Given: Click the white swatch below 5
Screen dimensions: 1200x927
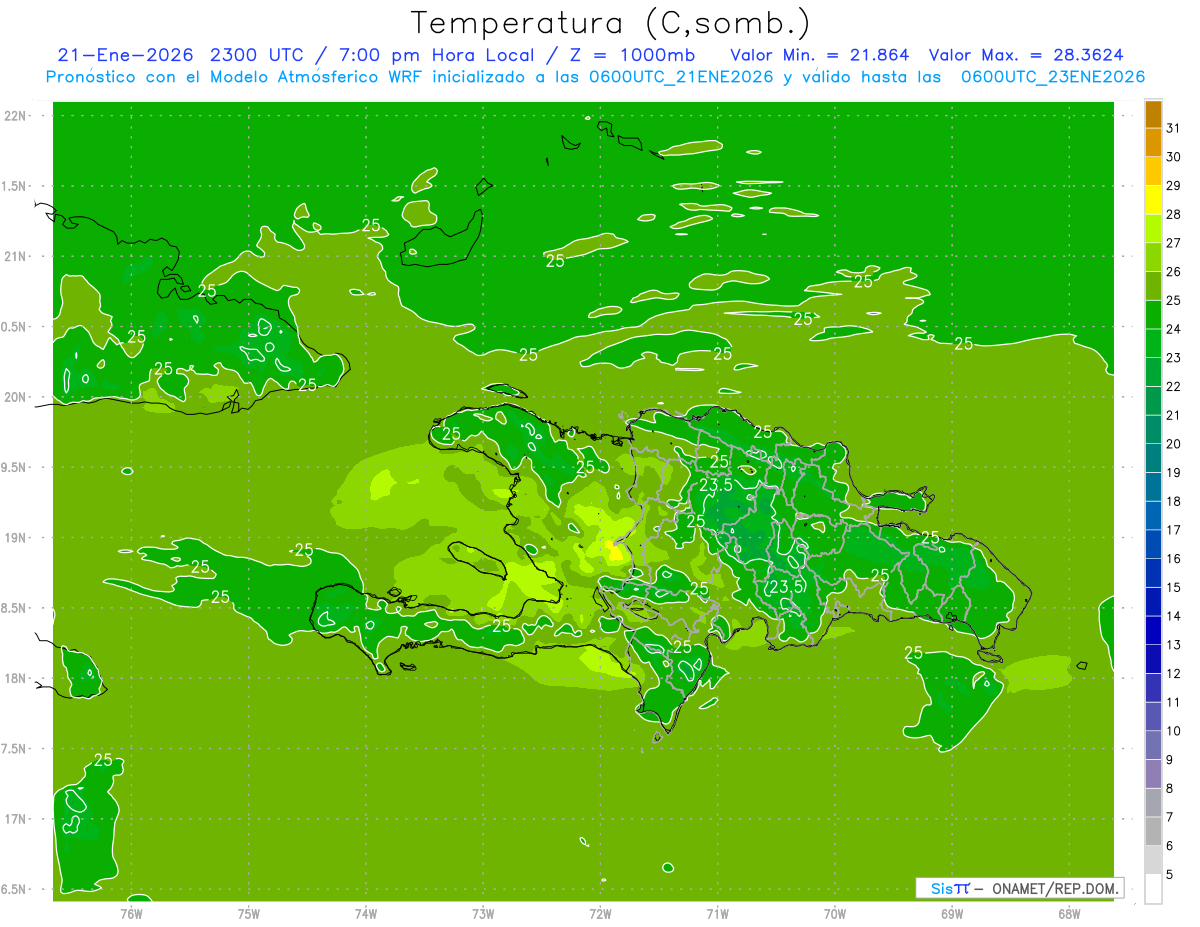Looking at the screenshot, I should 1153,888.
